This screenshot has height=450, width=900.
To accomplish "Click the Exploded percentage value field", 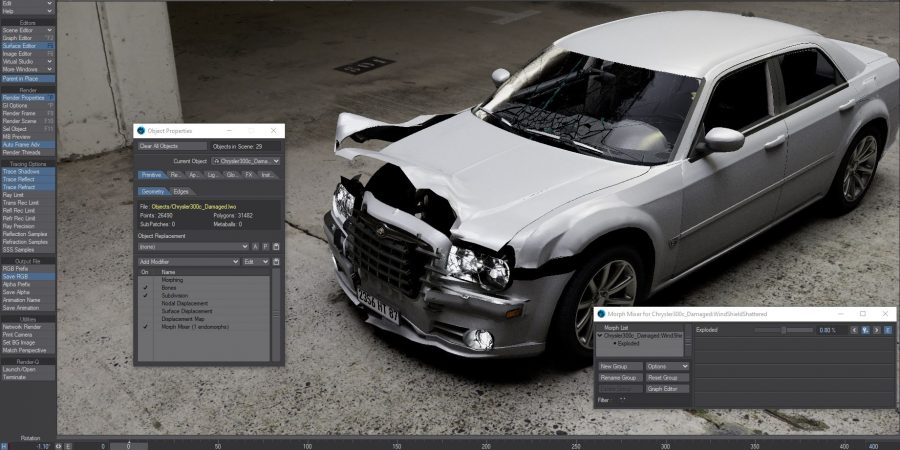I will pos(831,330).
